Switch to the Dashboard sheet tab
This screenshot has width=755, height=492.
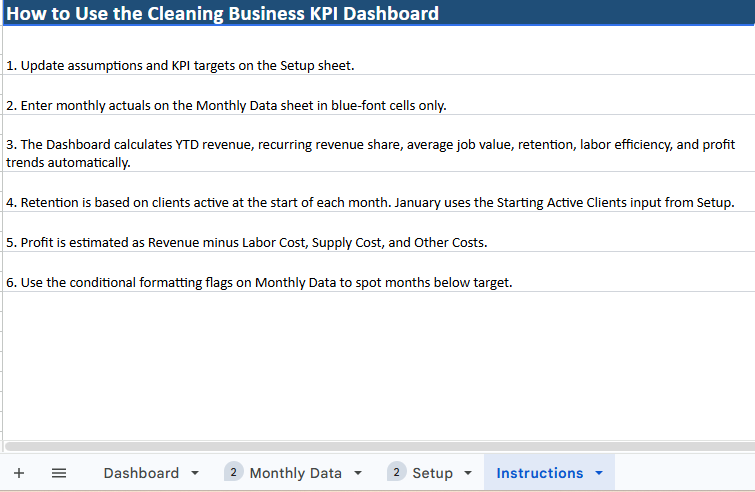coord(141,473)
